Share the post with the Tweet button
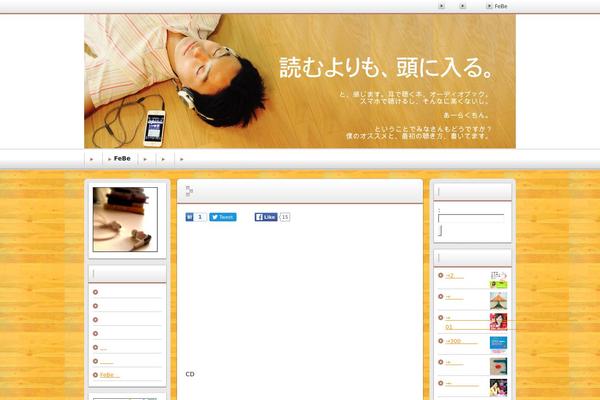Image resolution: width=600 pixels, height=400 pixels. coord(223,217)
